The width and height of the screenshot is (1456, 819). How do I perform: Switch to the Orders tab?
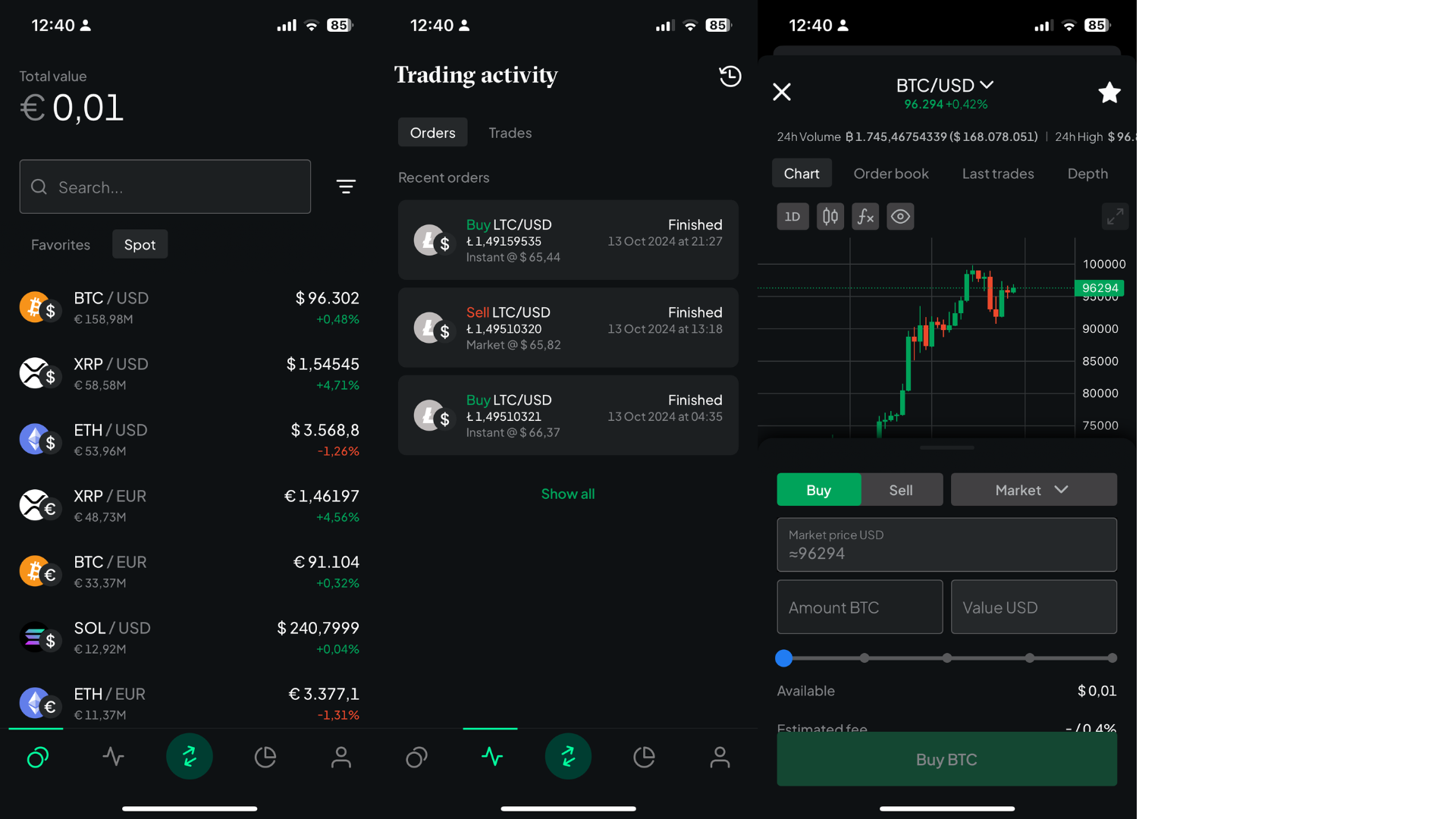coord(432,132)
